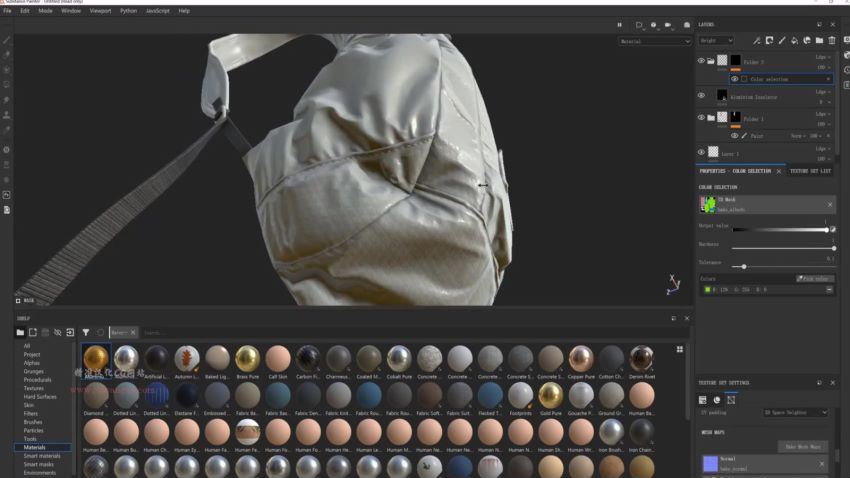The width and height of the screenshot is (850, 478).
Task: Click the add fill layer bucket icon
Action: coord(794,41)
